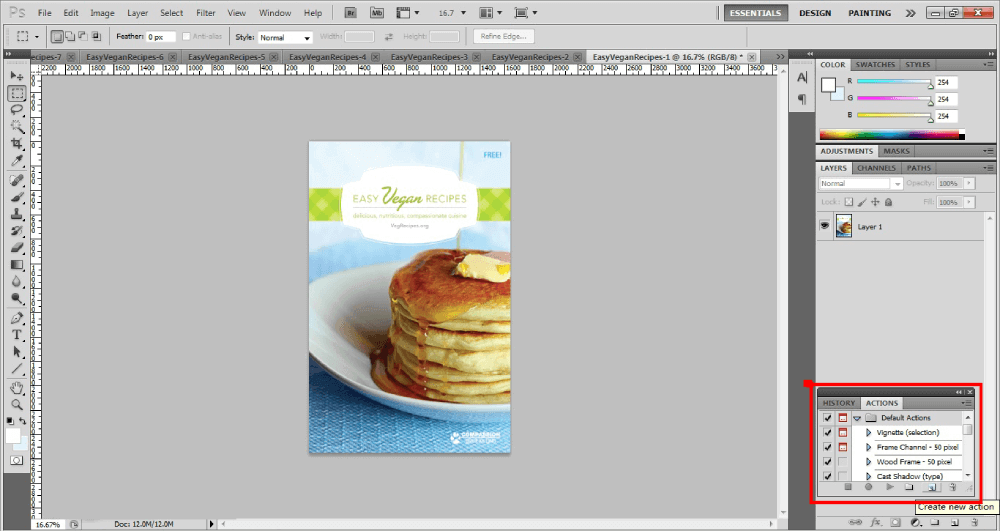Select the Move tool

click(x=17, y=76)
